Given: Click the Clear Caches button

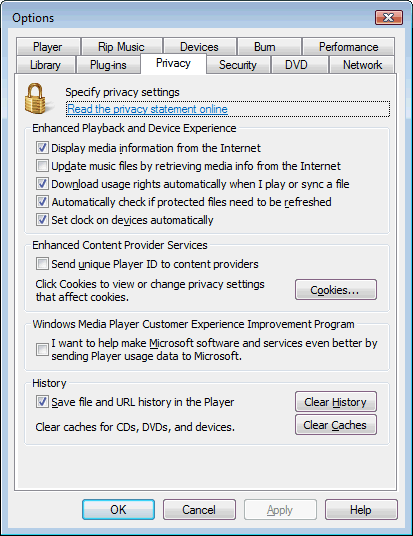Looking at the screenshot, I should point(336,425).
